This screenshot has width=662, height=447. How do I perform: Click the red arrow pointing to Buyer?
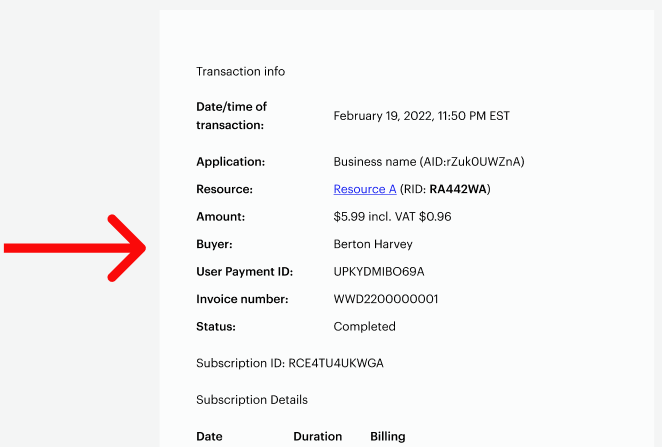pyautogui.click(x=75, y=248)
